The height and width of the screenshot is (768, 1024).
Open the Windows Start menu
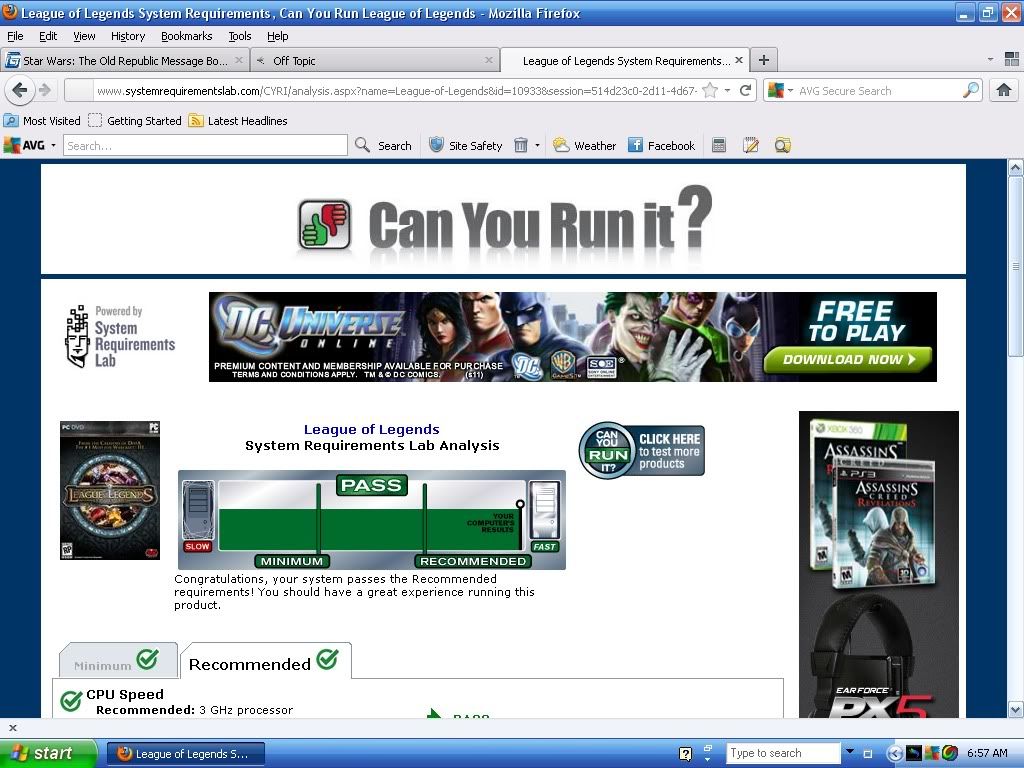pos(48,753)
